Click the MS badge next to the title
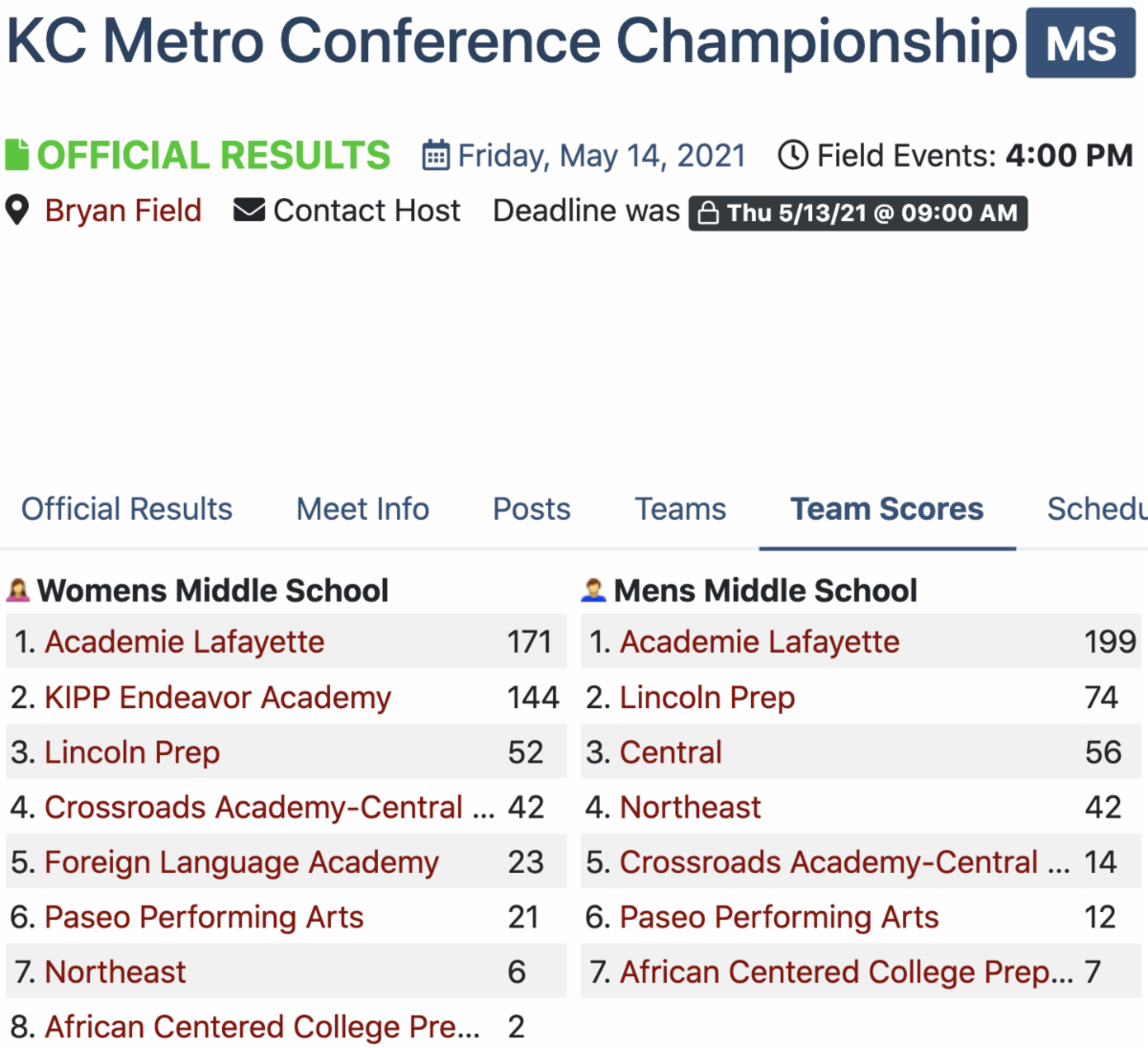 coord(1080,43)
